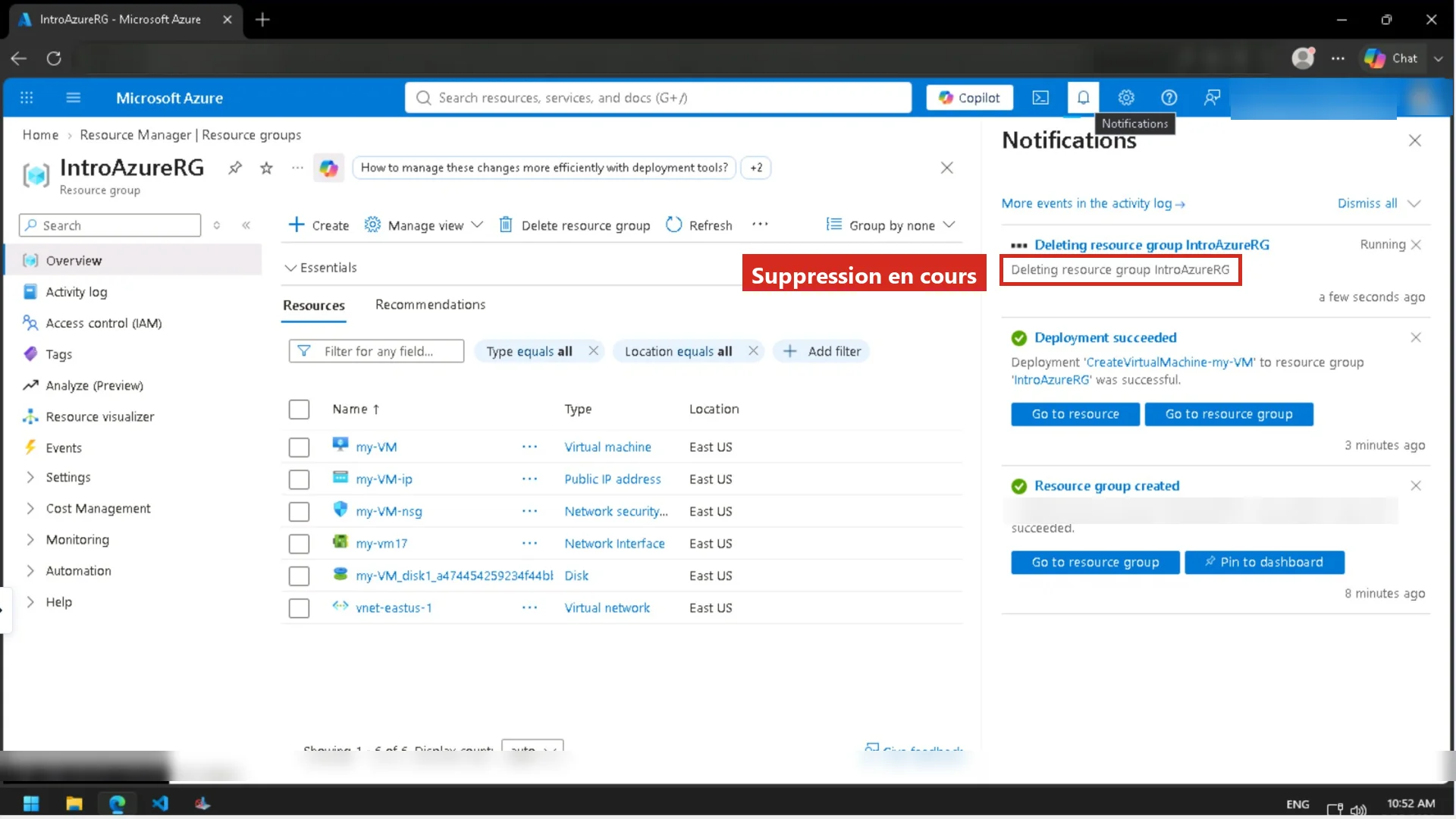Image resolution: width=1456 pixels, height=819 pixels.
Task: Open more options beside the favorites star
Action: tap(297, 168)
